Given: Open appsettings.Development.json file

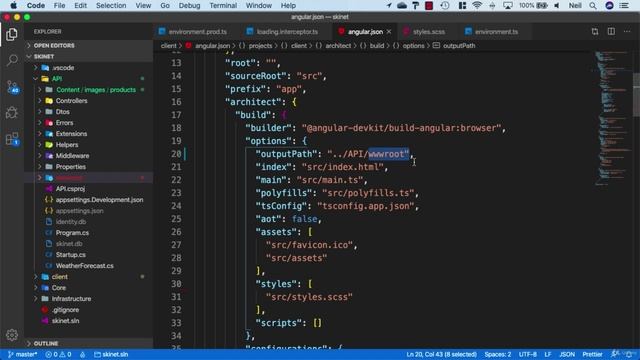Looking at the screenshot, I should coord(89,200).
